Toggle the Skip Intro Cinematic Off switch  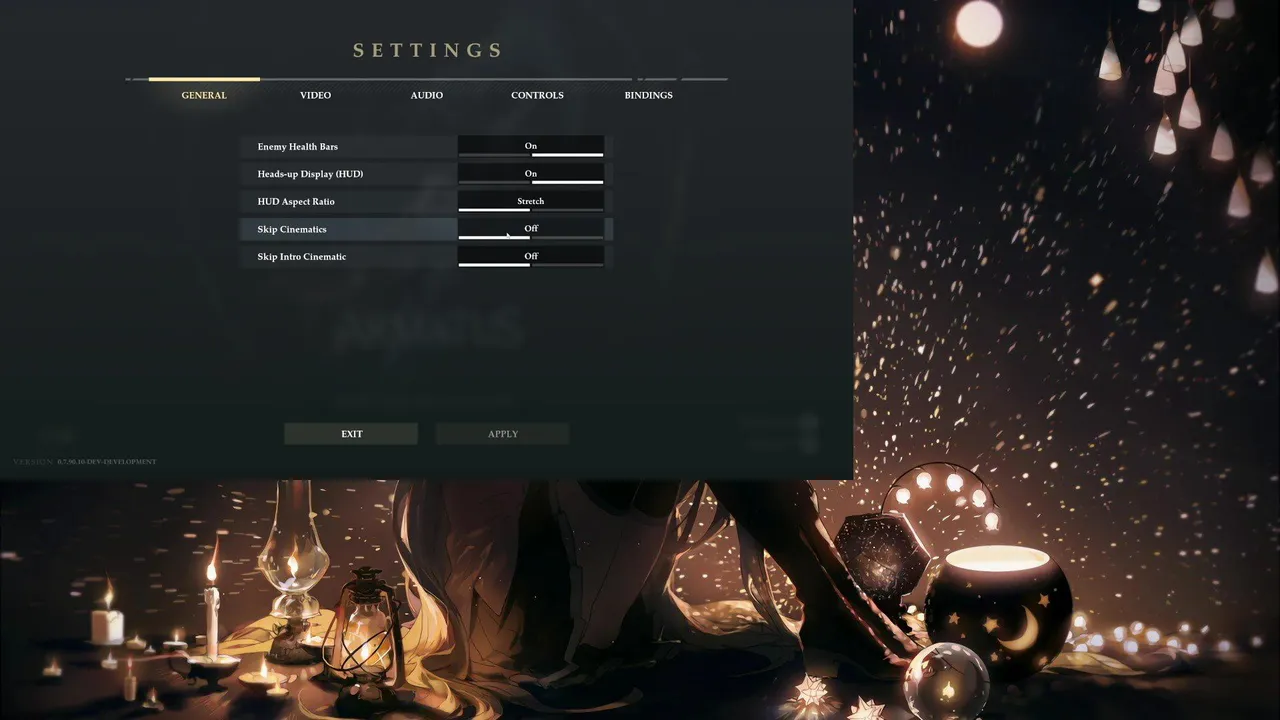pyautogui.click(x=531, y=256)
